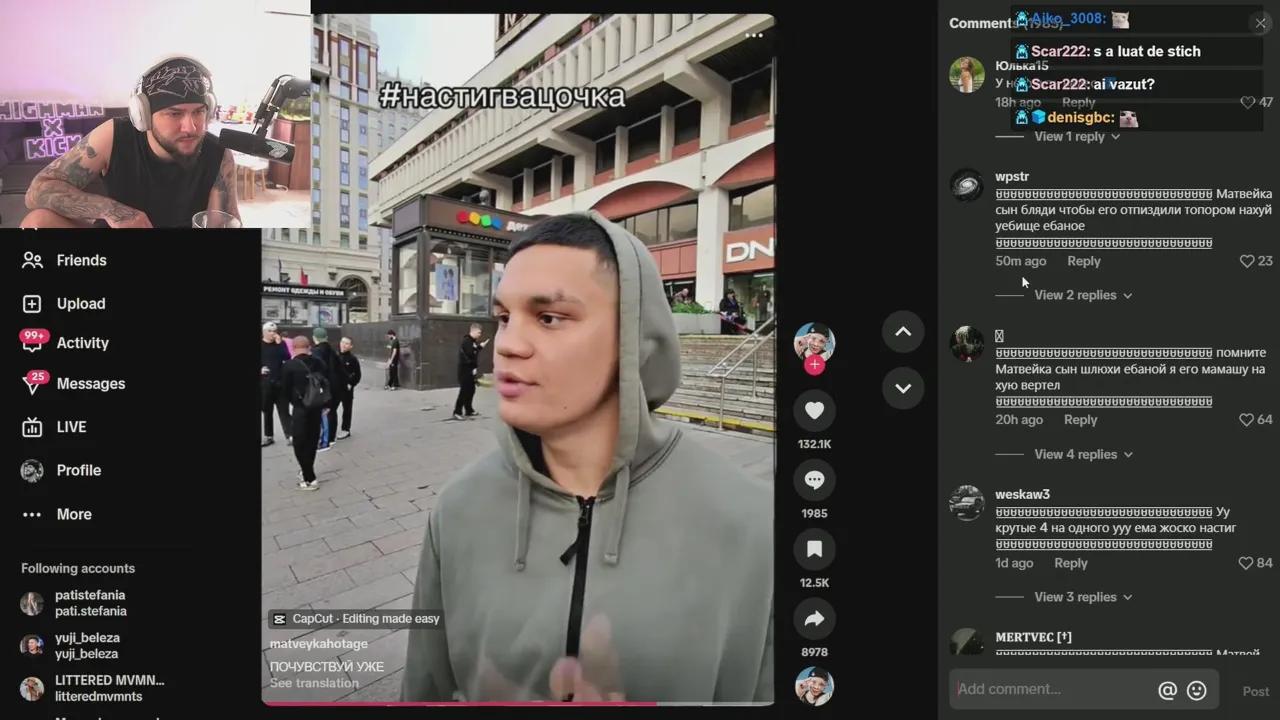
Task: Click the More three-dots icon
Action: pos(32,514)
